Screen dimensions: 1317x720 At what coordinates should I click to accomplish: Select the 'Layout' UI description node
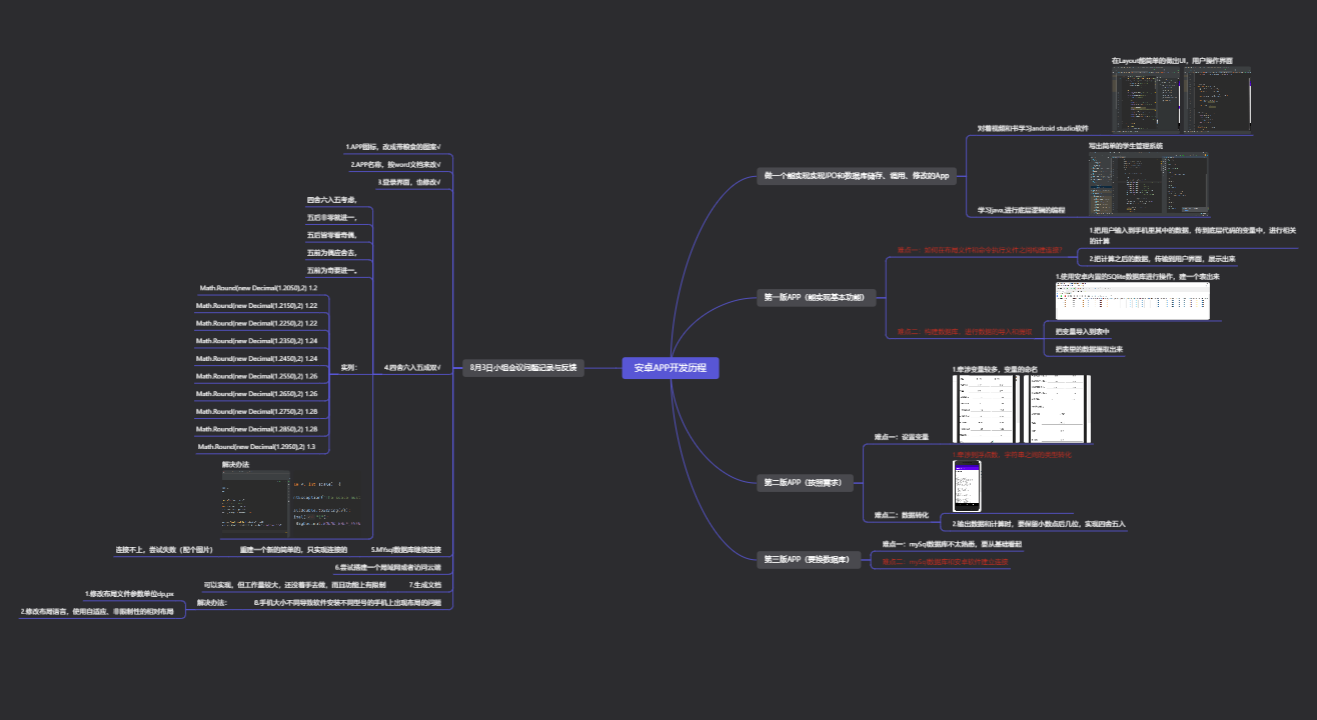coord(1172,61)
